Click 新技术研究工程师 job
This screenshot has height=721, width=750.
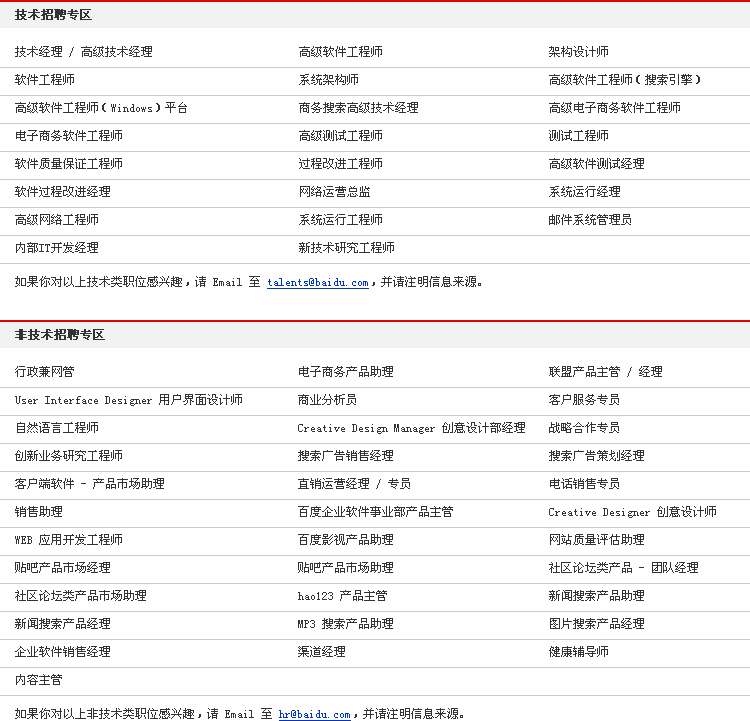click(x=347, y=247)
